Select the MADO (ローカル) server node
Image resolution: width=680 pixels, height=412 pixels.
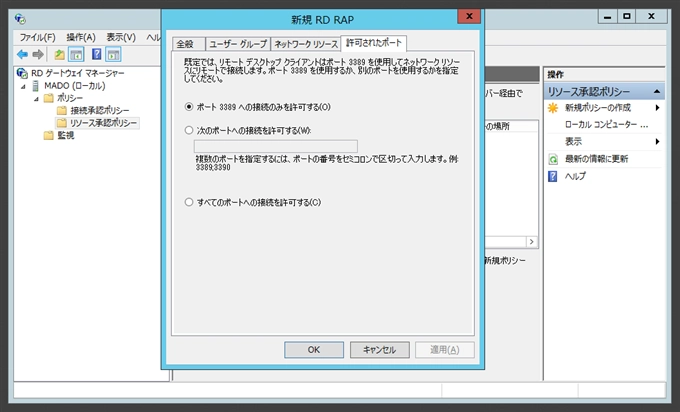click(x=75, y=85)
